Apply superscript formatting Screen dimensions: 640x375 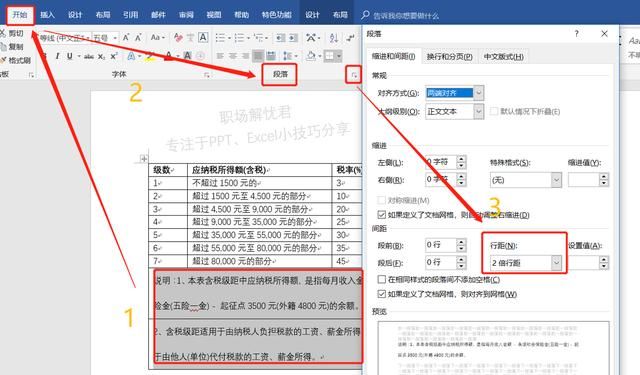114,56
